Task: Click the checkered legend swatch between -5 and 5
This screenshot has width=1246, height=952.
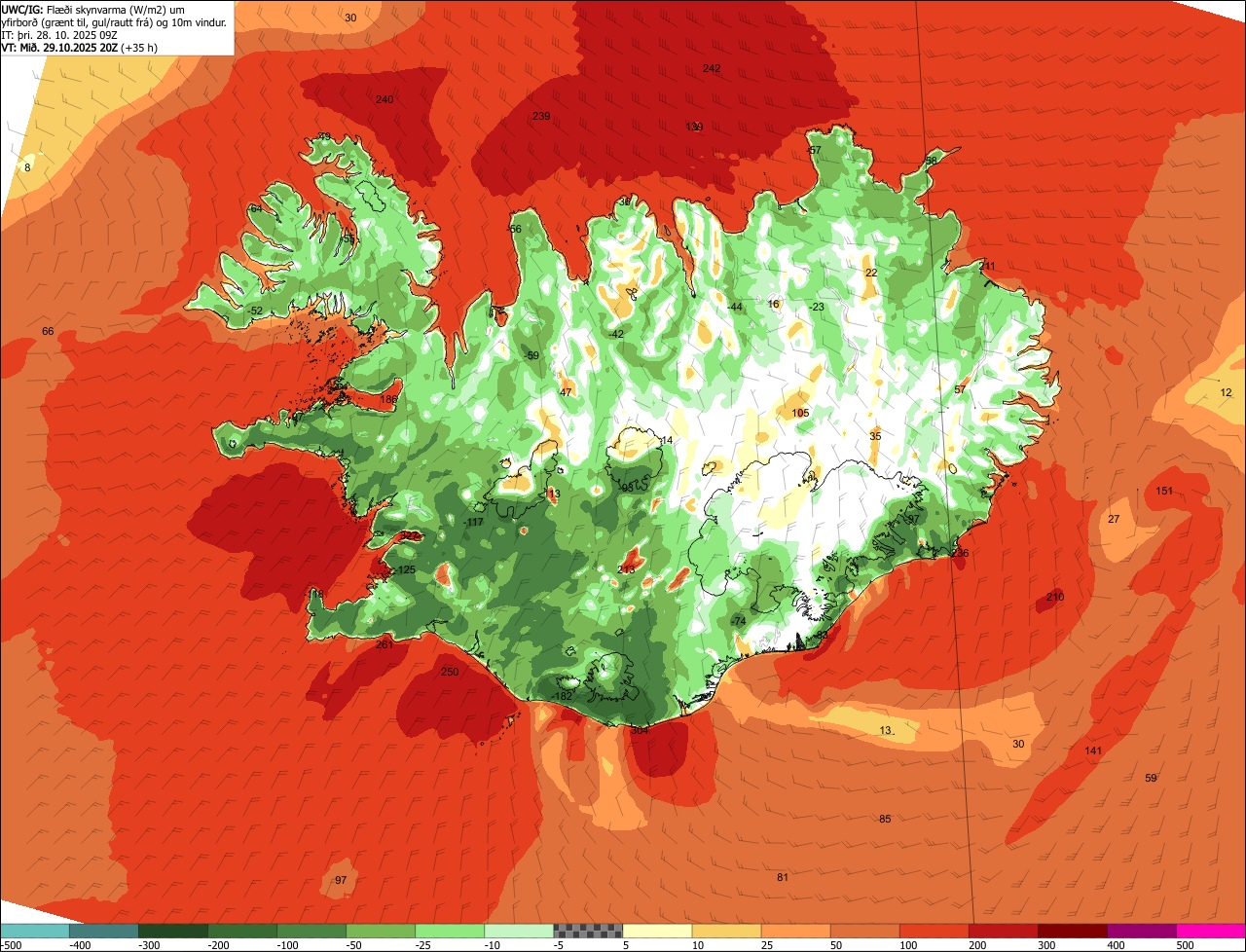Action: click(588, 931)
